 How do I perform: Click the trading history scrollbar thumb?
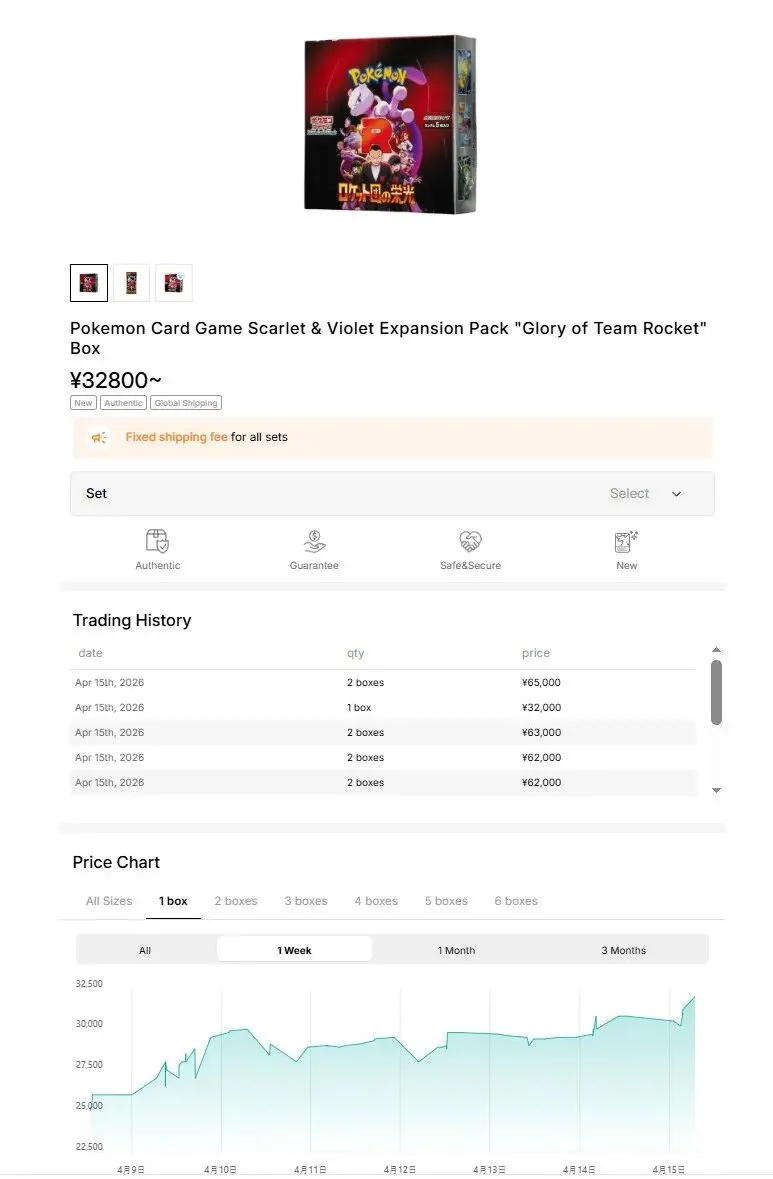717,693
